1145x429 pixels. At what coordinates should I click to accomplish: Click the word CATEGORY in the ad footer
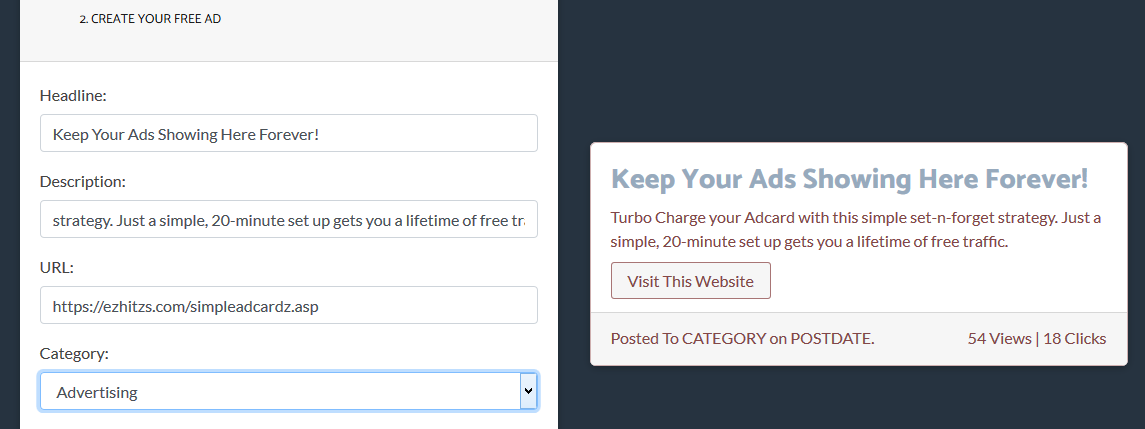pos(724,339)
